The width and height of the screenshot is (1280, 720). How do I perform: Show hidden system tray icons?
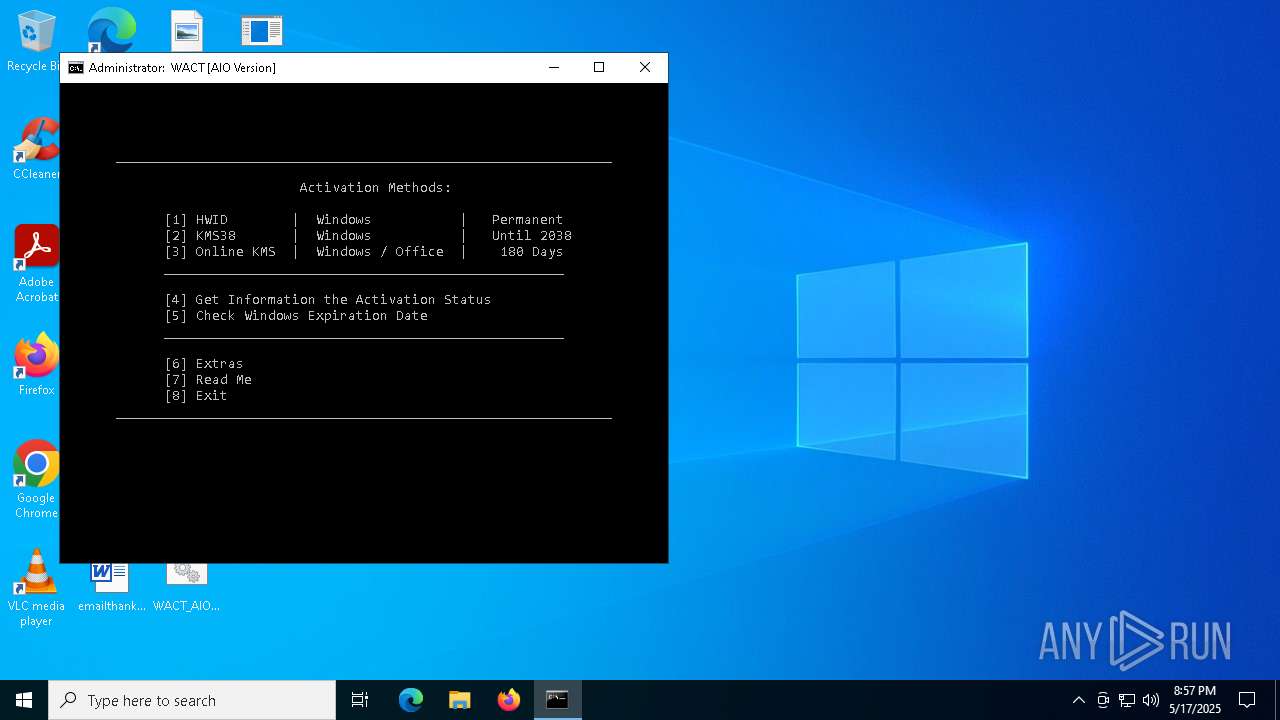click(1078, 700)
